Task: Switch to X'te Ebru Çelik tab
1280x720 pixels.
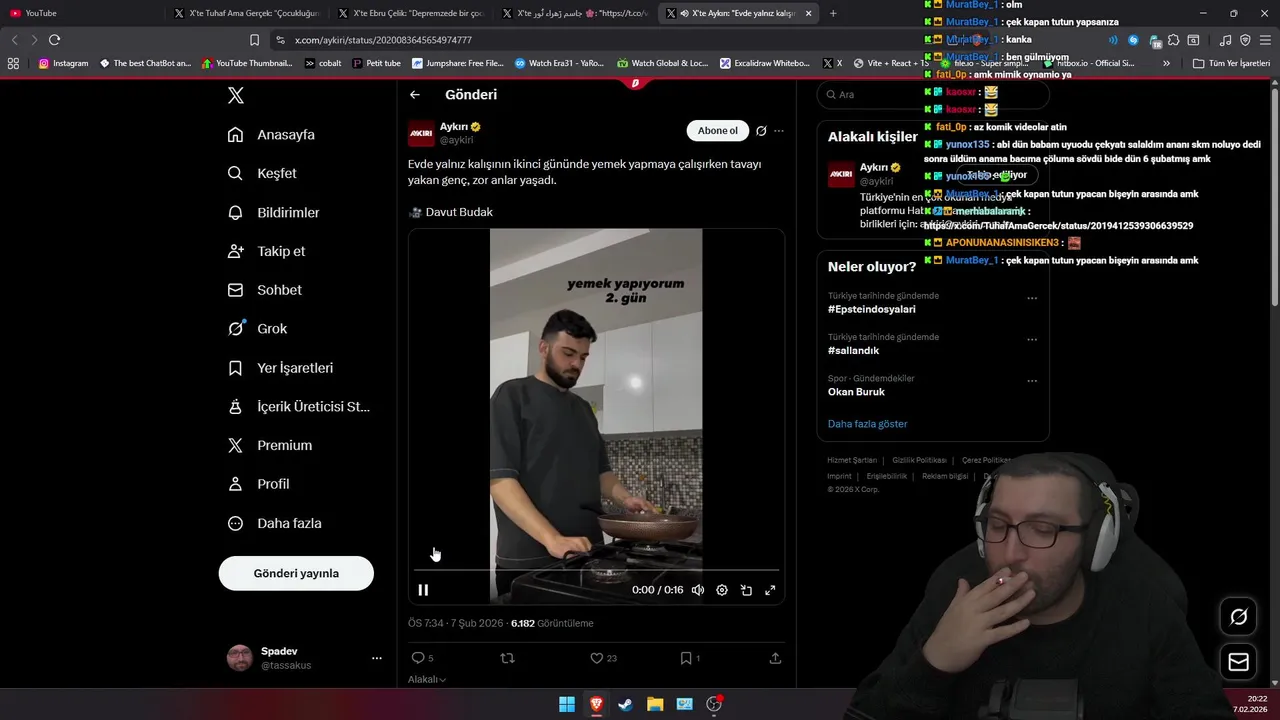Action: (x=410, y=13)
